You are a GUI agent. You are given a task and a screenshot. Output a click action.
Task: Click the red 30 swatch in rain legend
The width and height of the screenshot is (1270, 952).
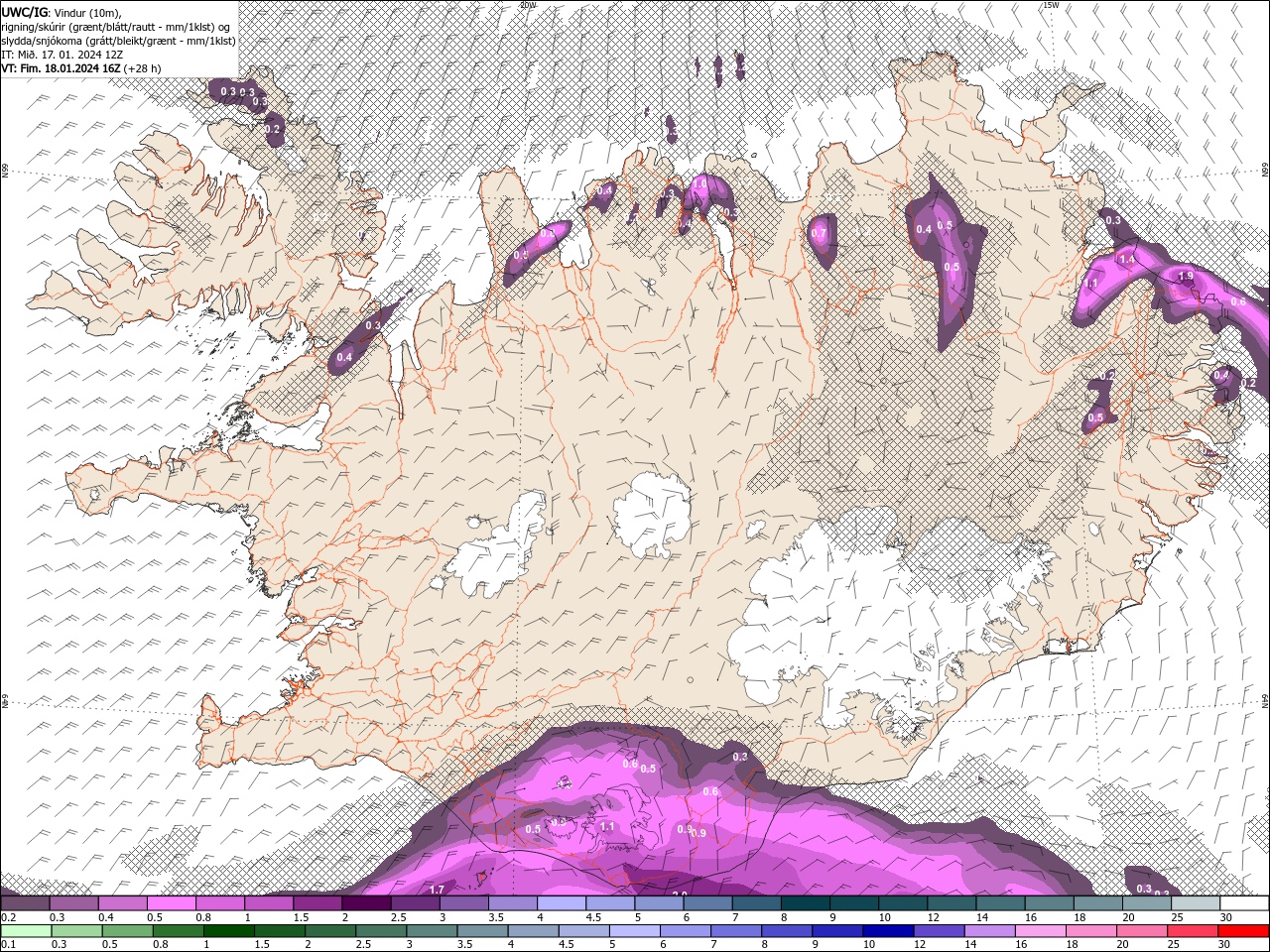[x=1244, y=931]
